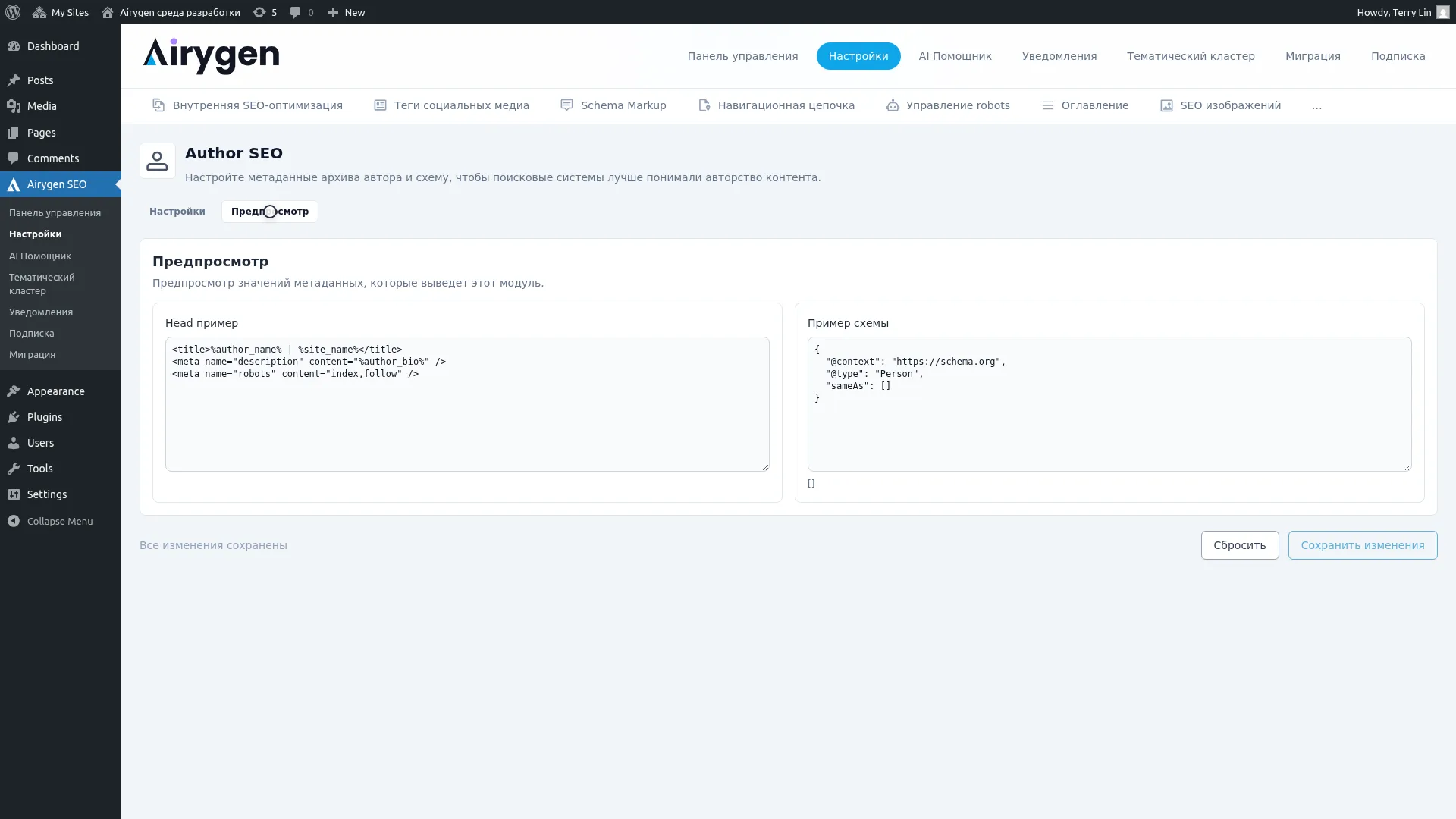Screen dimensions: 1456x819
Task: Open Внутренняя SEO-оптимизация module
Action: [x=247, y=105]
